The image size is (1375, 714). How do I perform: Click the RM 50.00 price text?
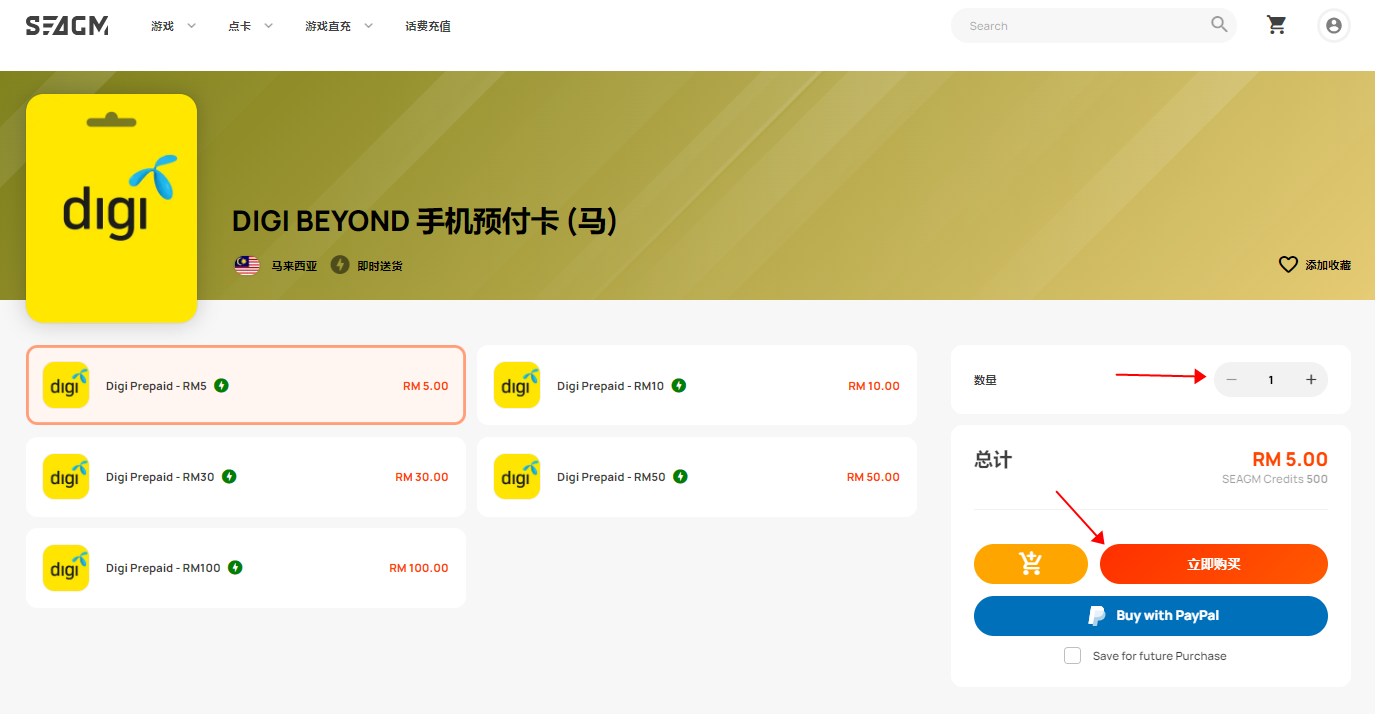[x=873, y=477]
